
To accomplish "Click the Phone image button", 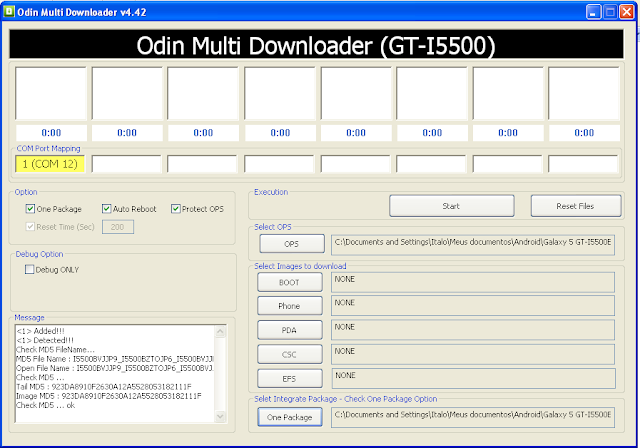I will tap(289, 306).
